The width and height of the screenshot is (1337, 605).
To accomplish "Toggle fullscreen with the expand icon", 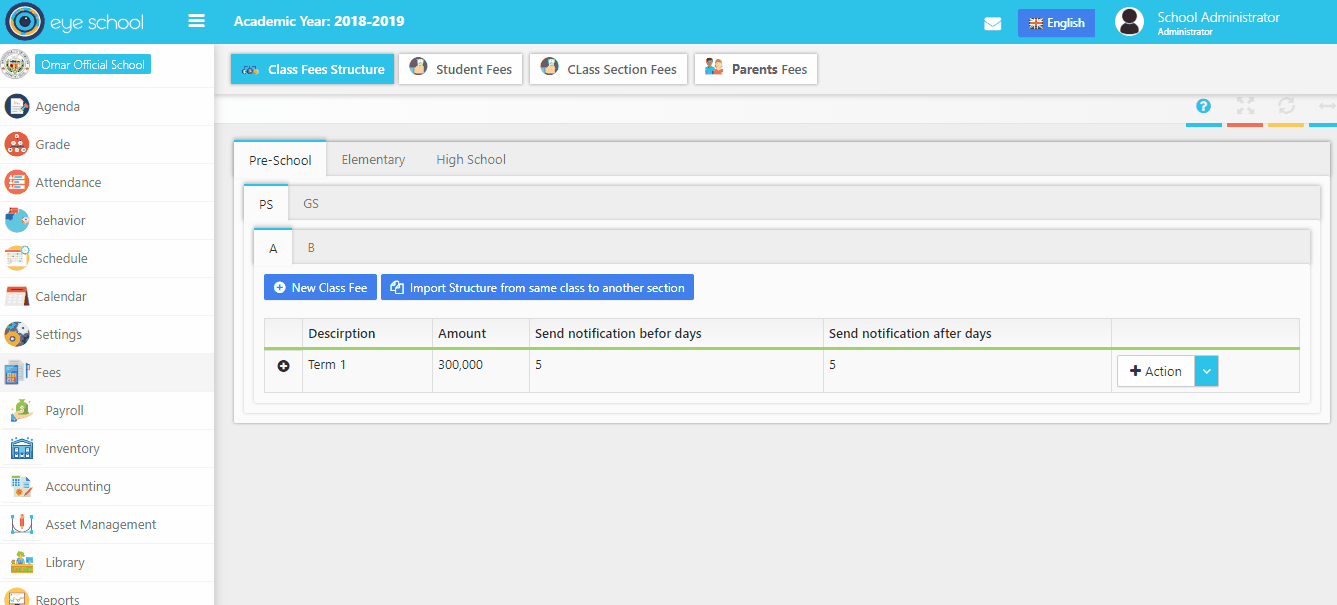I will pyautogui.click(x=1245, y=106).
